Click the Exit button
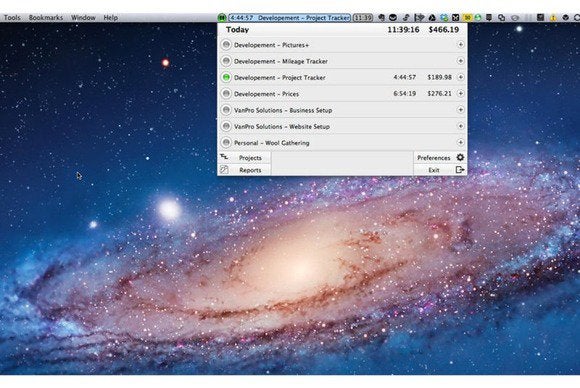This screenshot has width=580, height=388. 440,170
